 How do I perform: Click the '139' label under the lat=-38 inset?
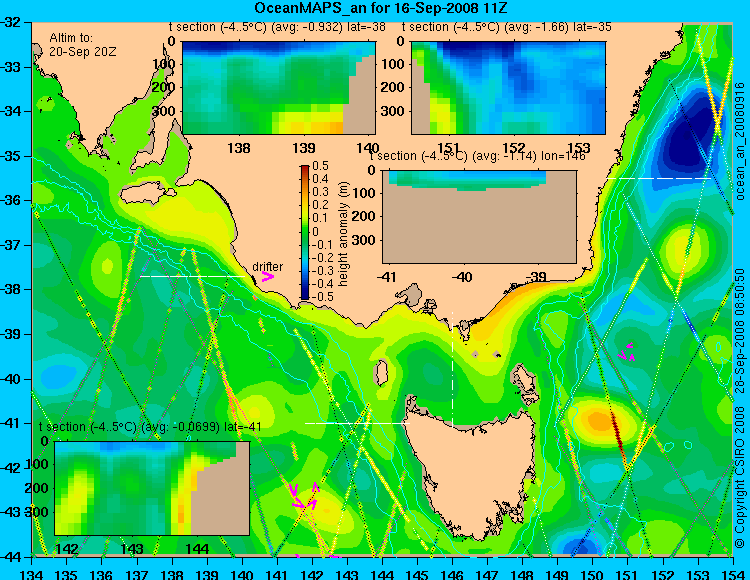point(304,148)
